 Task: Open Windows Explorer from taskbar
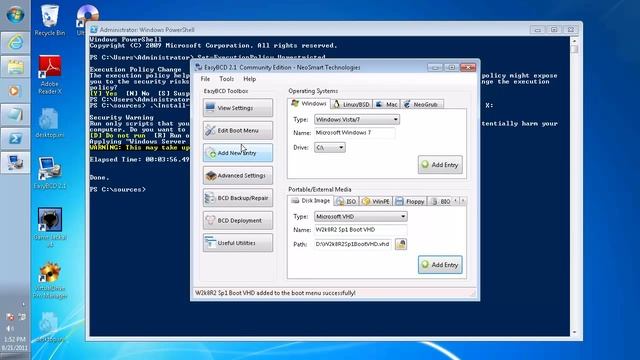pos(15,67)
